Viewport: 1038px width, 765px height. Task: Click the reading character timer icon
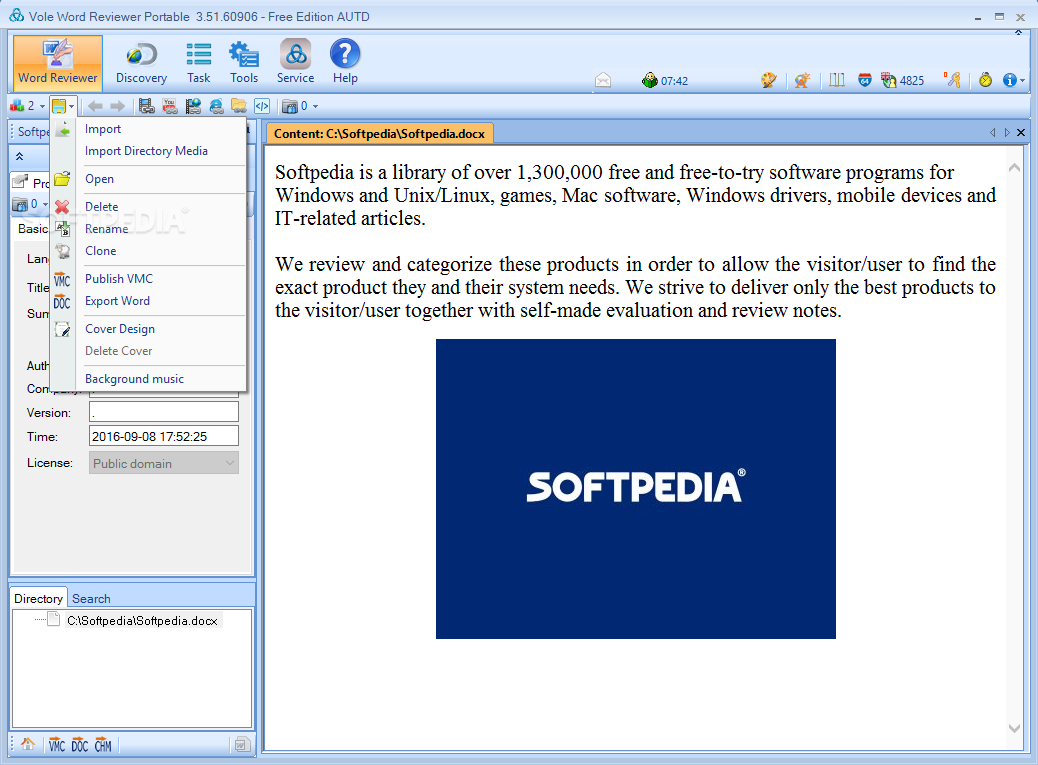[x=649, y=80]
